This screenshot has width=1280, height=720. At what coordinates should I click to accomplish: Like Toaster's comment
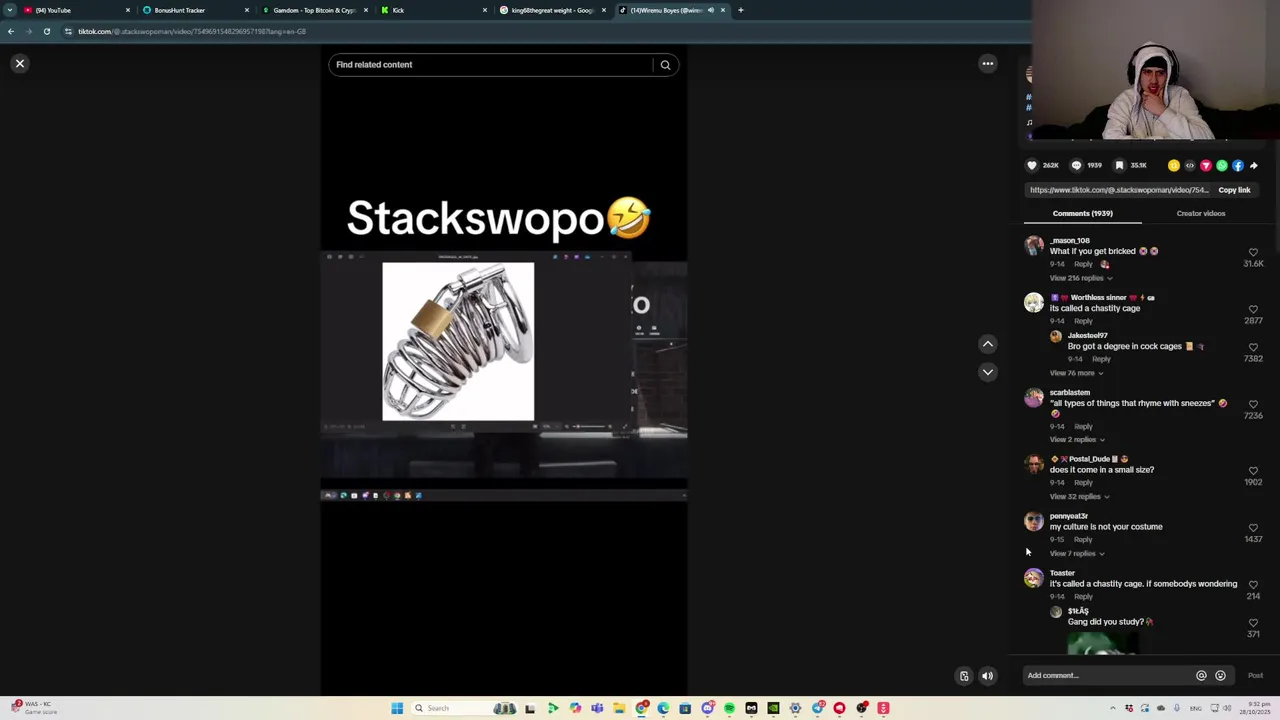tap(1253, 585)
